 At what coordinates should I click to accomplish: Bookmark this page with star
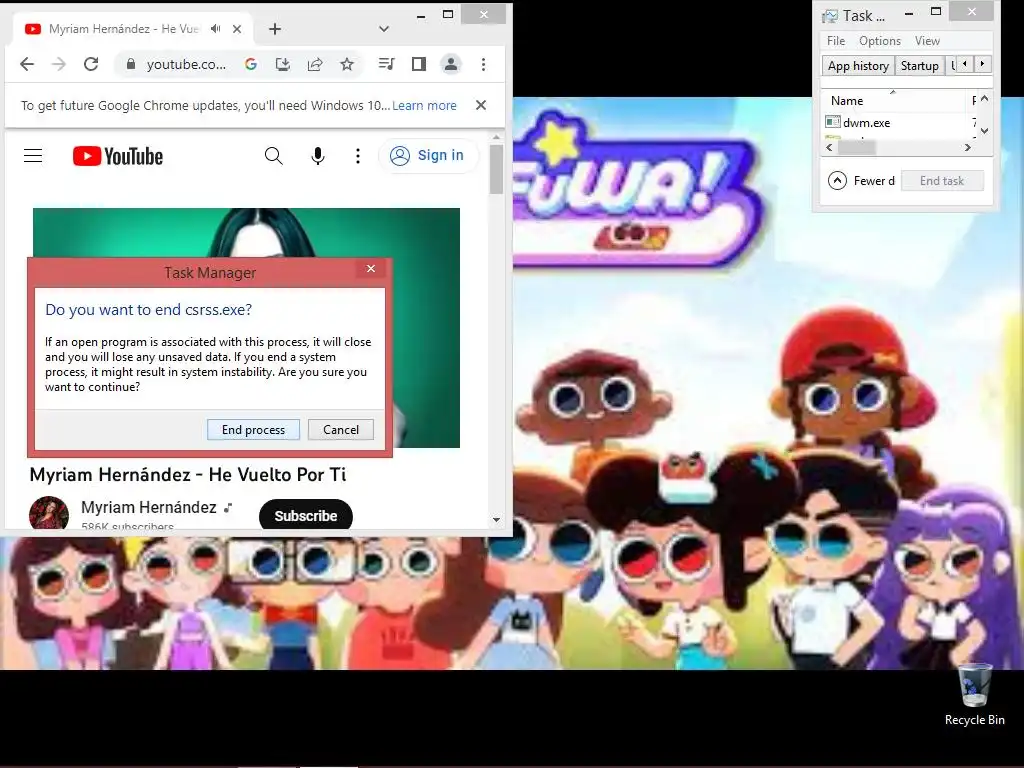click(347, 64)
